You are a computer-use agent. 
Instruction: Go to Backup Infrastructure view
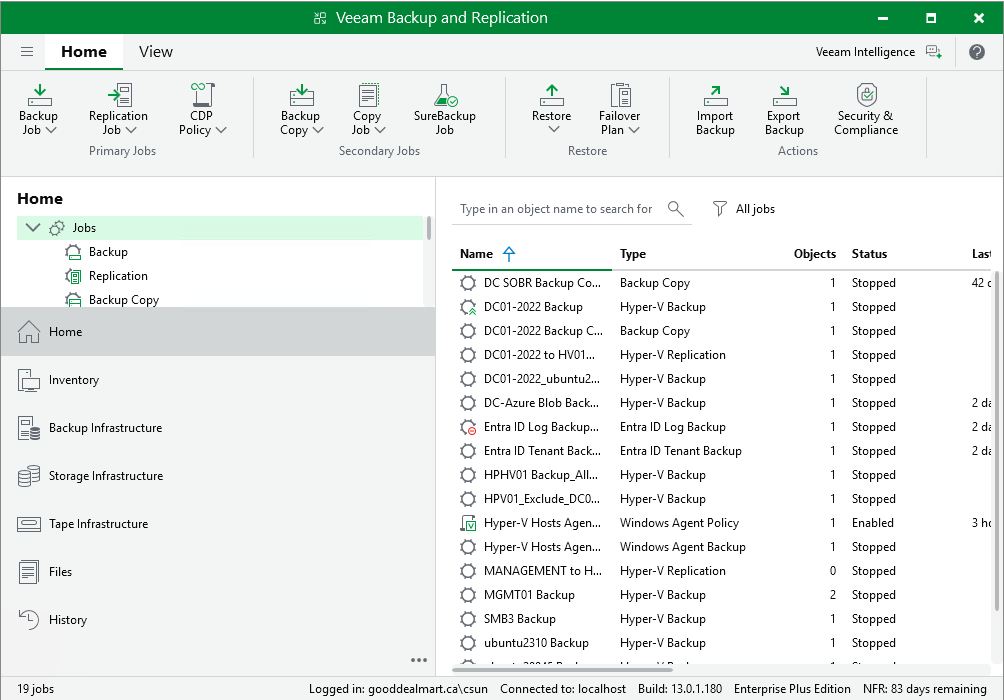[x=105, y=428]
